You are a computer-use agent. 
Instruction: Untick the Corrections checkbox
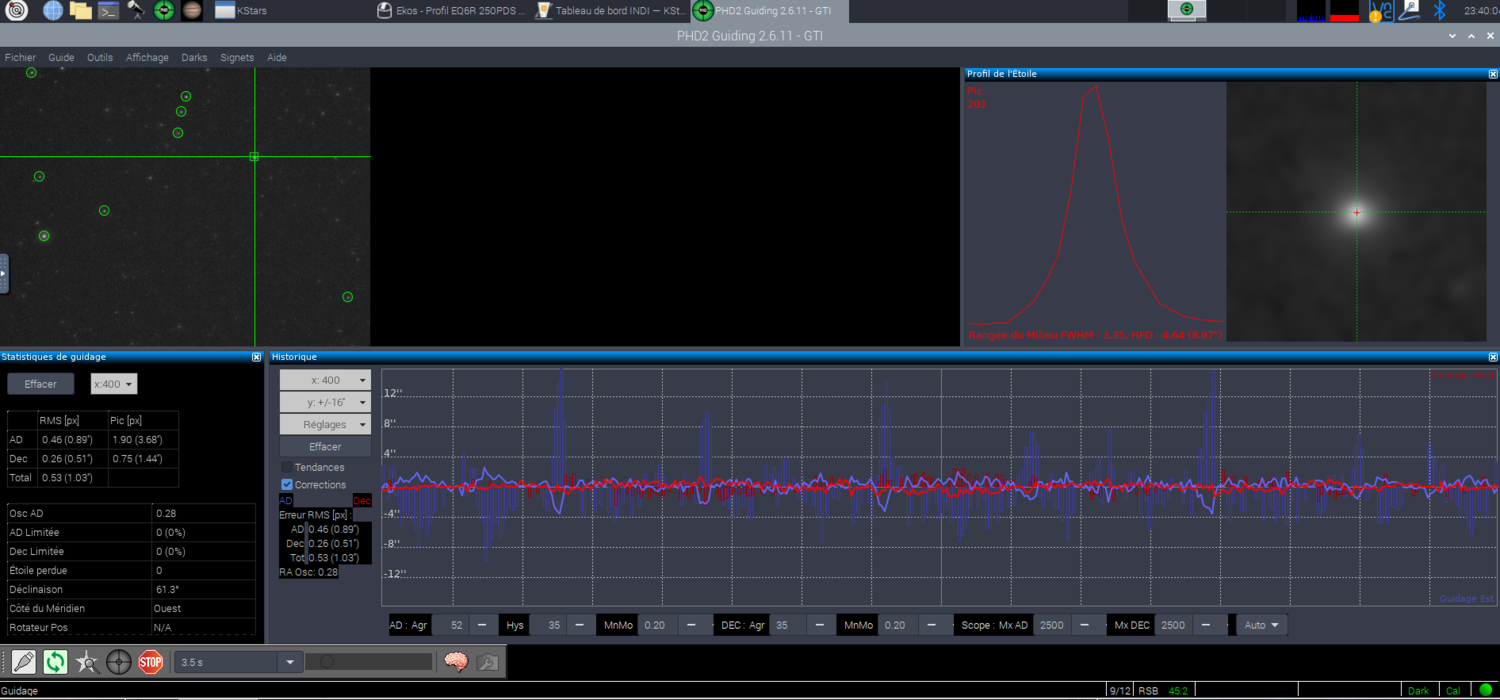tap(287, 485)
